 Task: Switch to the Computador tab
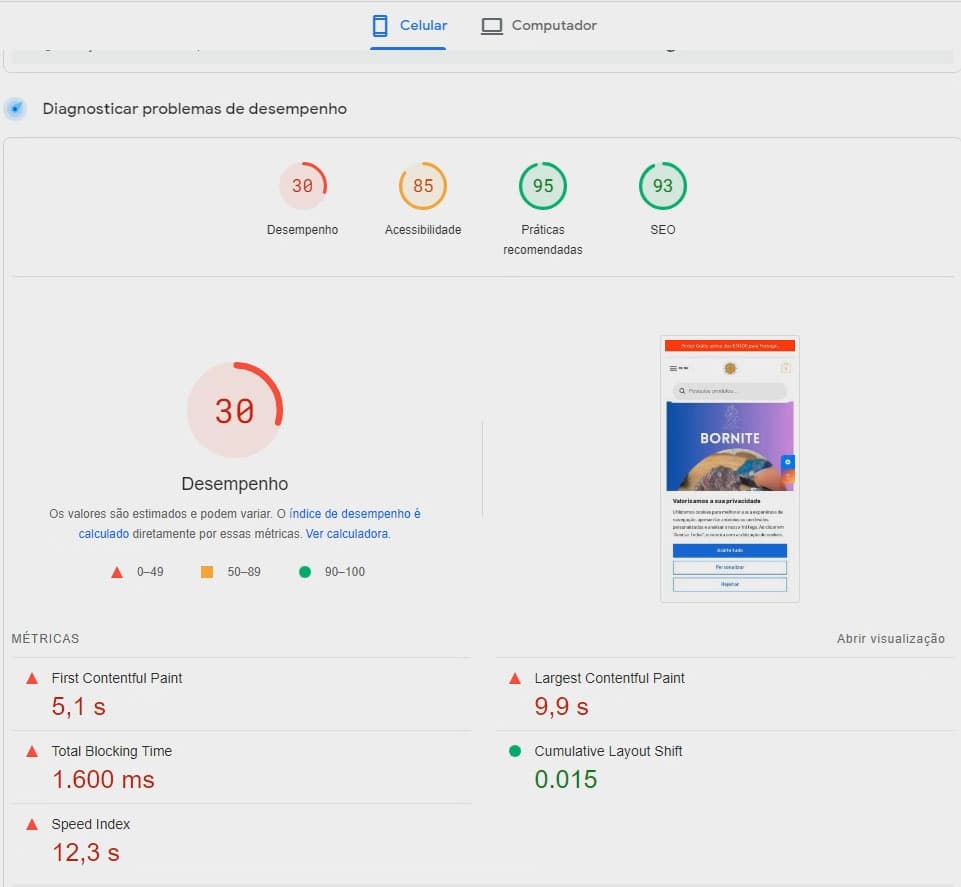[538, 25]
